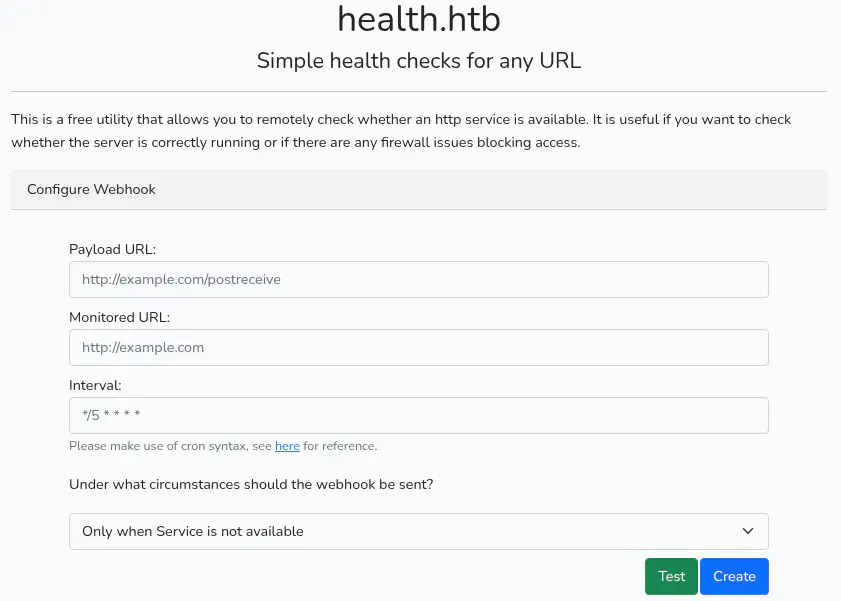The height and width of the screenshot is (601, 841).
Task: Click the free utility description paragraph
Action: click(x=400, y=131)
